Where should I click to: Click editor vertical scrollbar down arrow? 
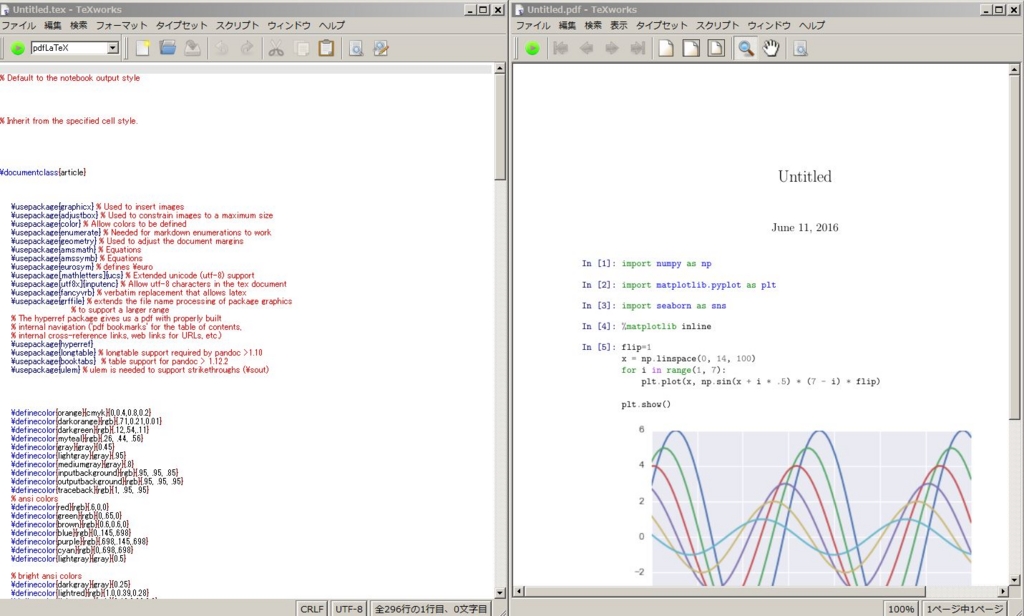point(500,593)
